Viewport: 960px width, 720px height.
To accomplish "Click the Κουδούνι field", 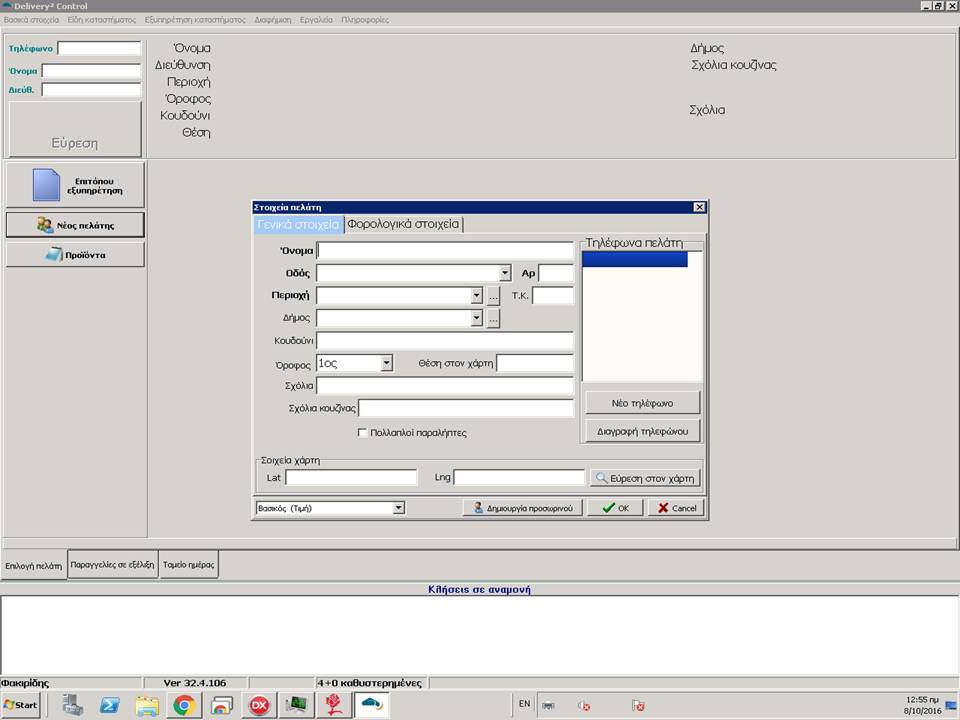I will (x=445, y=340).
